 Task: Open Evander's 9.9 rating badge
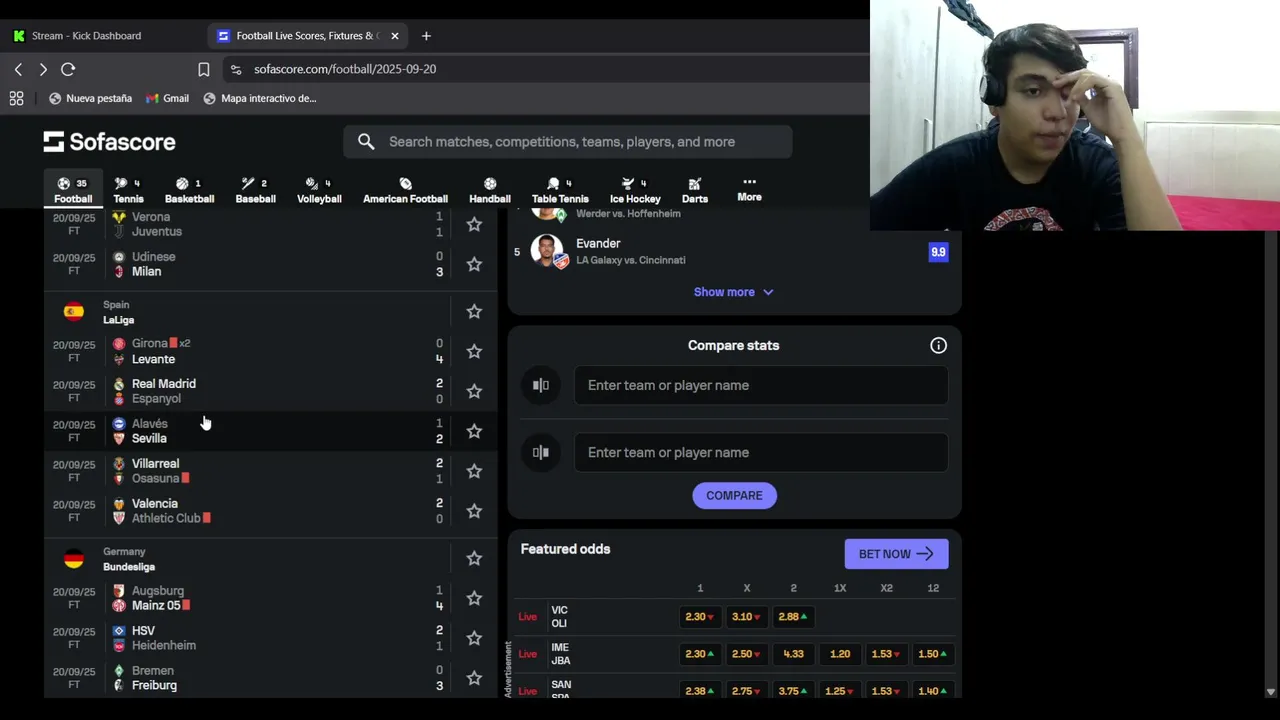point(938,252)
